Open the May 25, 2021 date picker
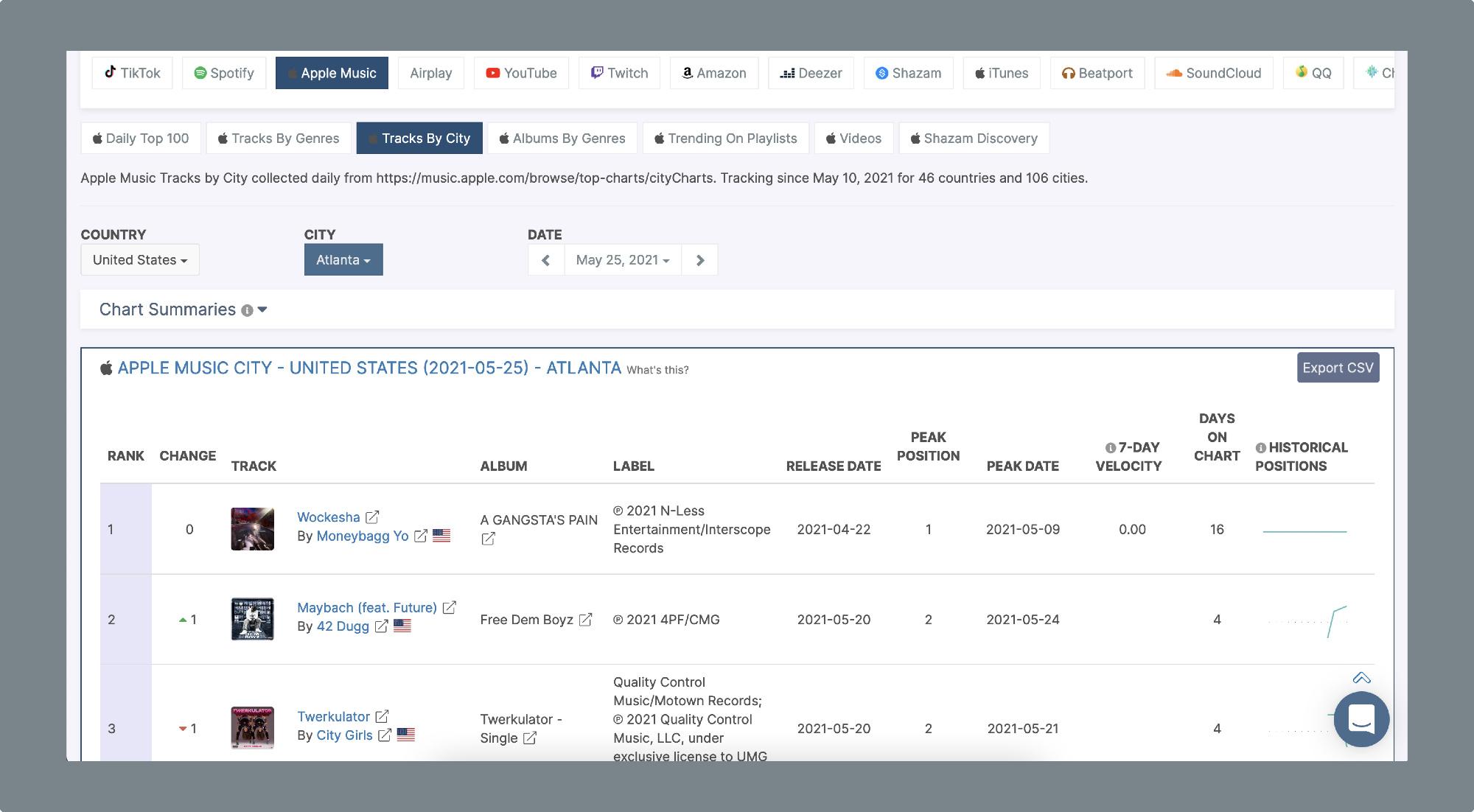This screenshot has height=812, width=1474. pos(623,259)
